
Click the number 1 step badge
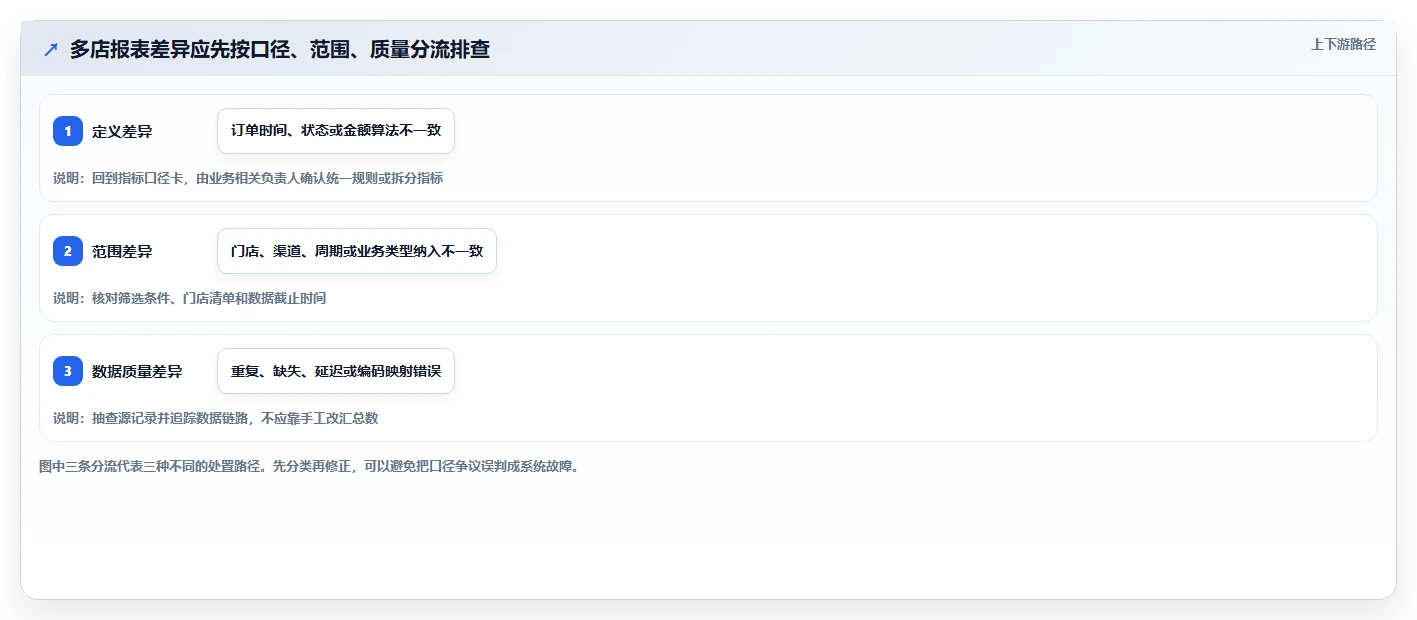click(68, 131)
